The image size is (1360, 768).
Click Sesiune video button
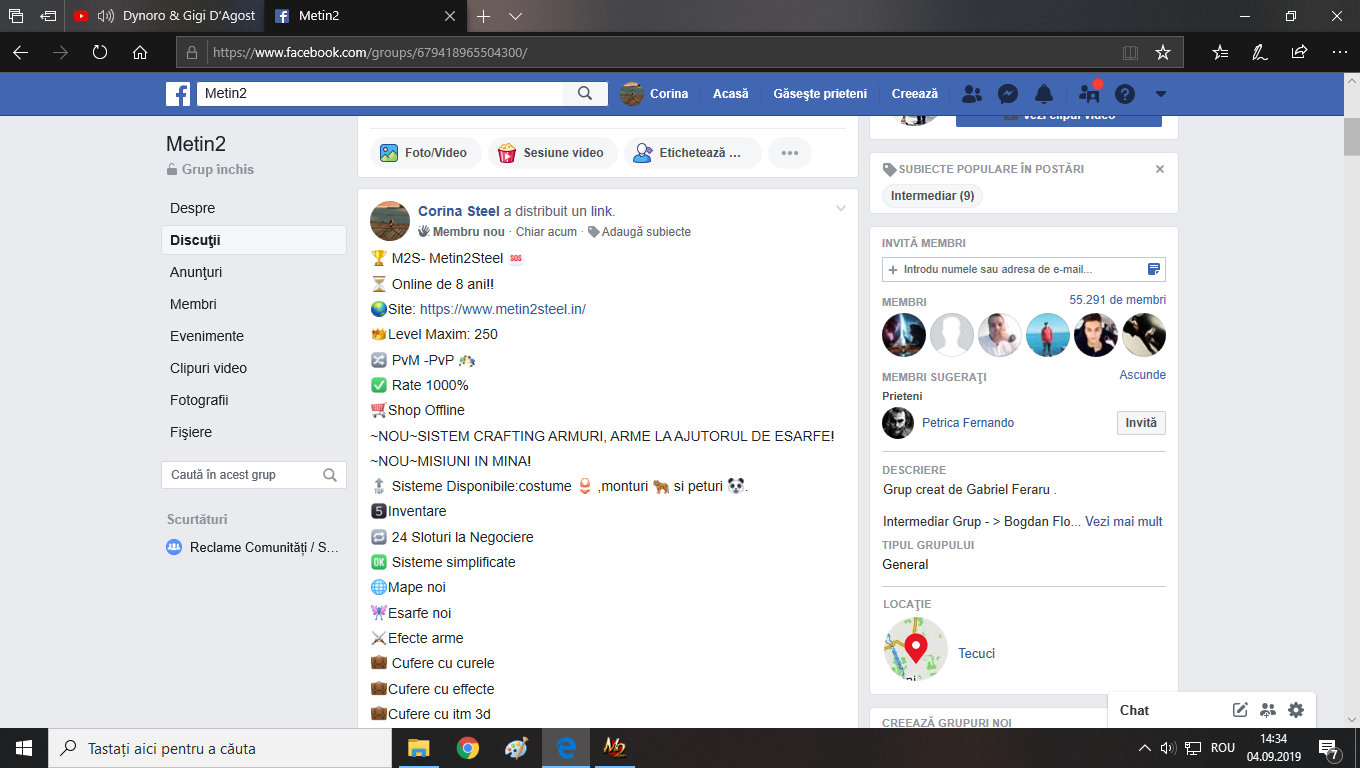(x=551, y=153)
